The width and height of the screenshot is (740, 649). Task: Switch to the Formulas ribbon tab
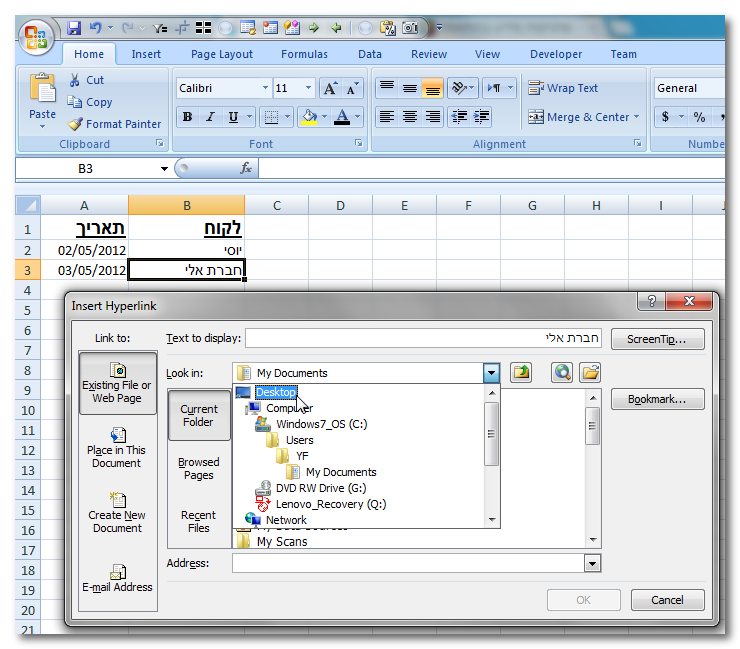click(x=303, y=54)
